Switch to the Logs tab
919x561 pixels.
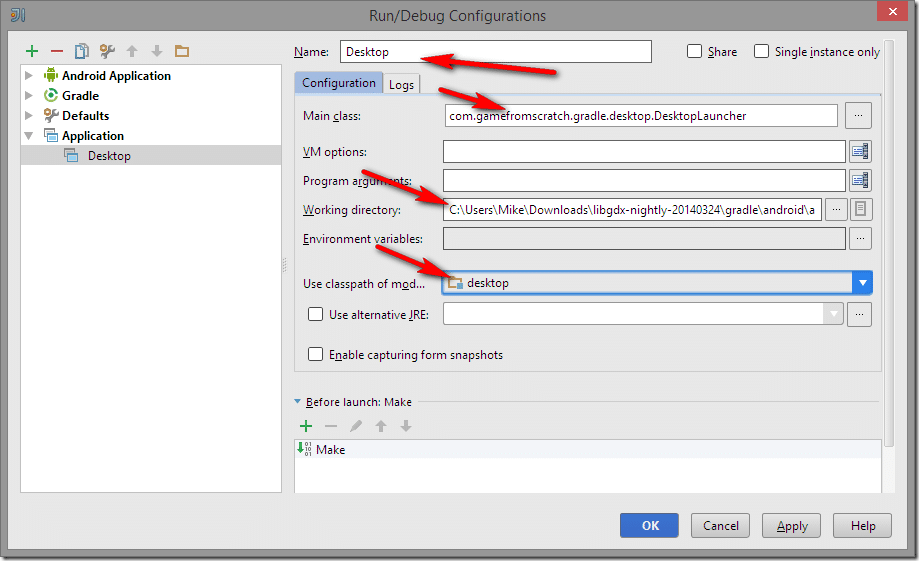click(x=401, y=84)
